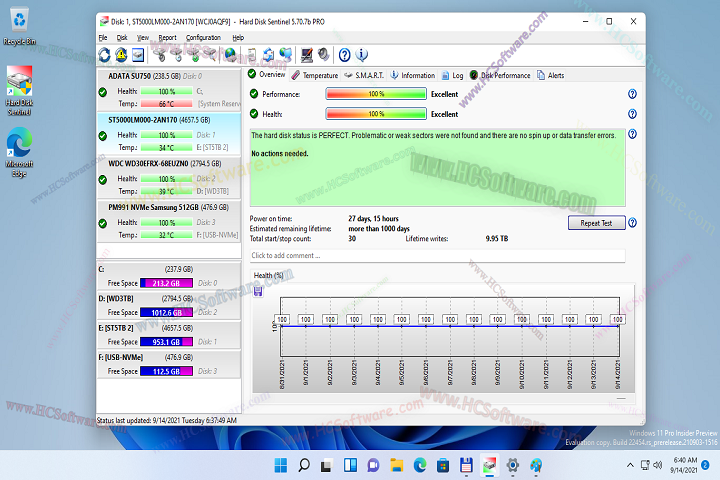Click the '27 days, 15 hours' power on value
The height and width of the screenshot is (480, 720).
[373, 219]
